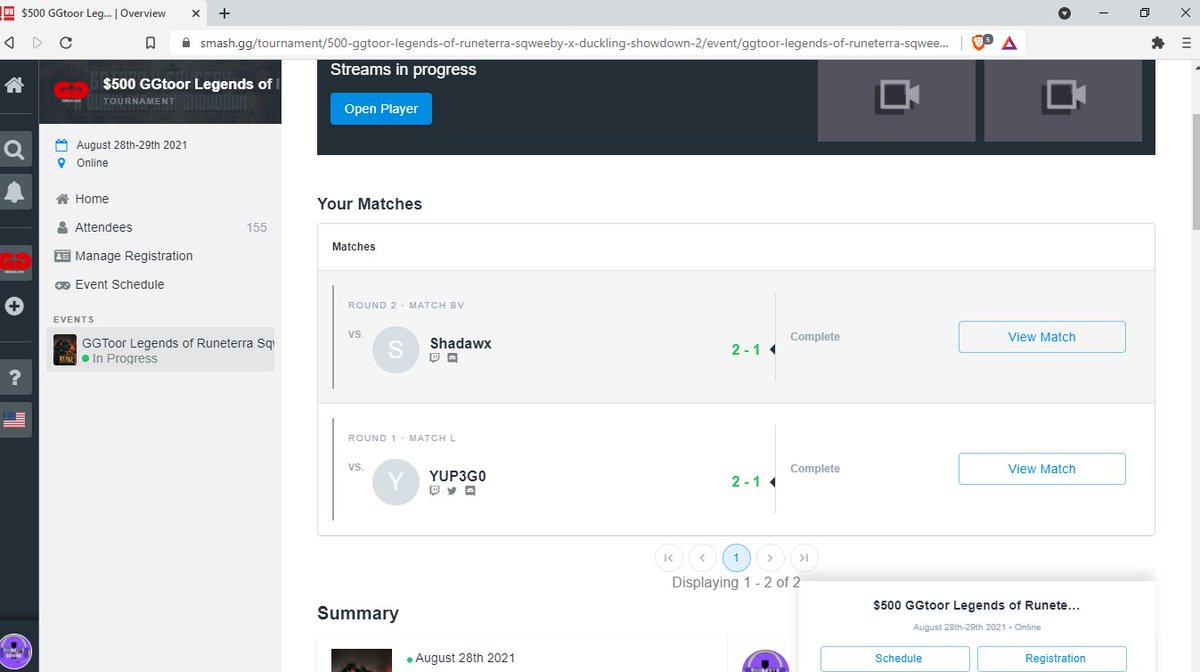View Match against Shadawx
Screen dimensions: 1200x672
pyautogui.click(x=1042, y=337)
